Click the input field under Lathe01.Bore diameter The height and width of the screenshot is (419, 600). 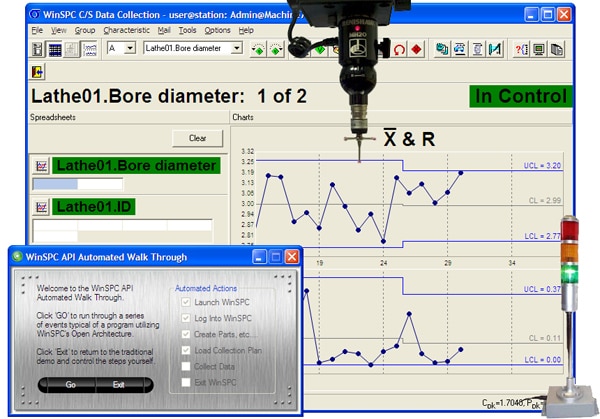pyautogui.click(x=77, y=184)
